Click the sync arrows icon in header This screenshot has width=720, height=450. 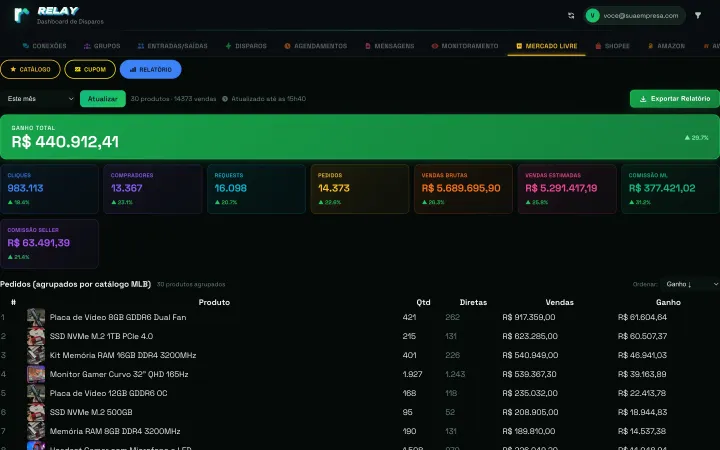(571, 16)
